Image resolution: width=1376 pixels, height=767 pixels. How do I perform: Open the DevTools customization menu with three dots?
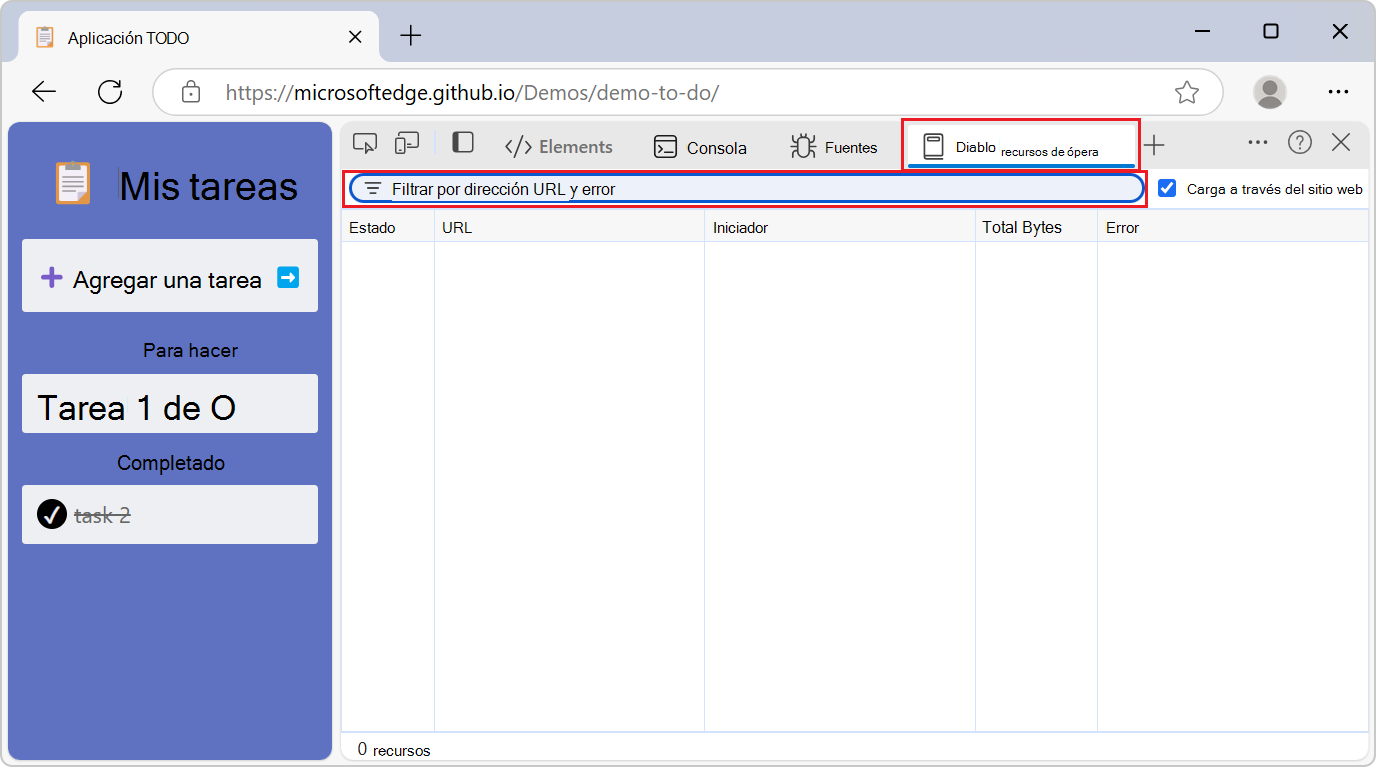[x=1257, y=142]
